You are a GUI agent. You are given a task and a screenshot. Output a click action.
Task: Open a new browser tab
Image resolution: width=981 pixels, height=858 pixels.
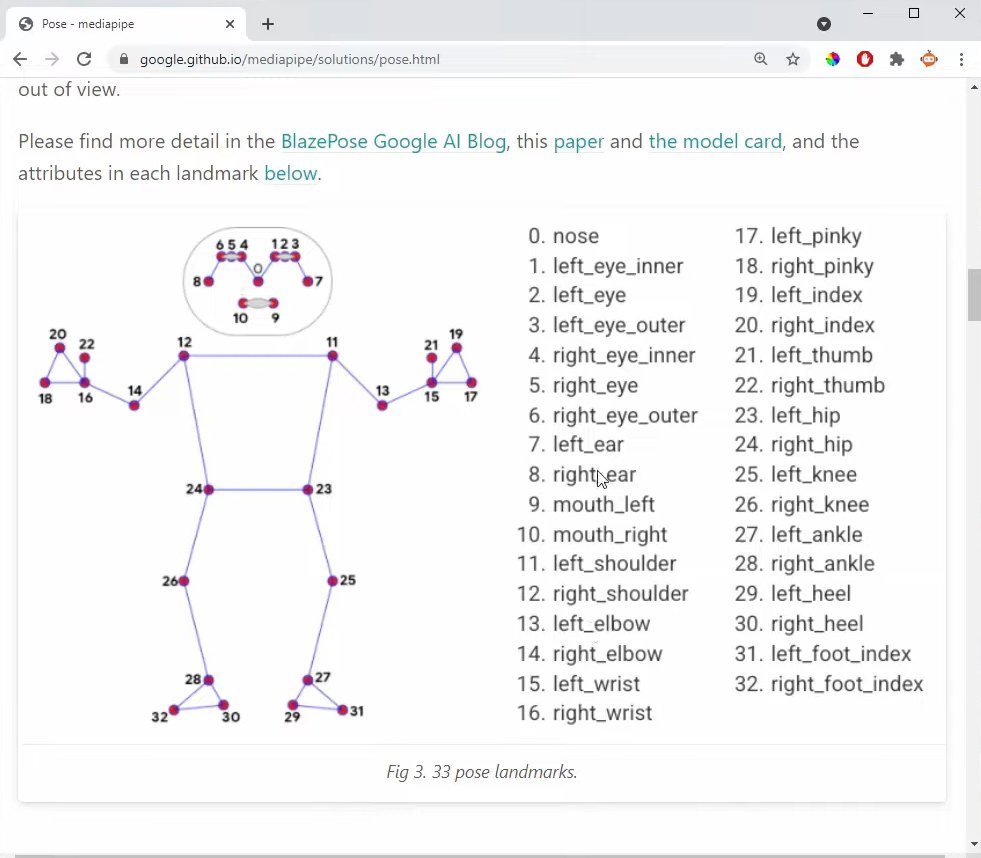point(268,24)
